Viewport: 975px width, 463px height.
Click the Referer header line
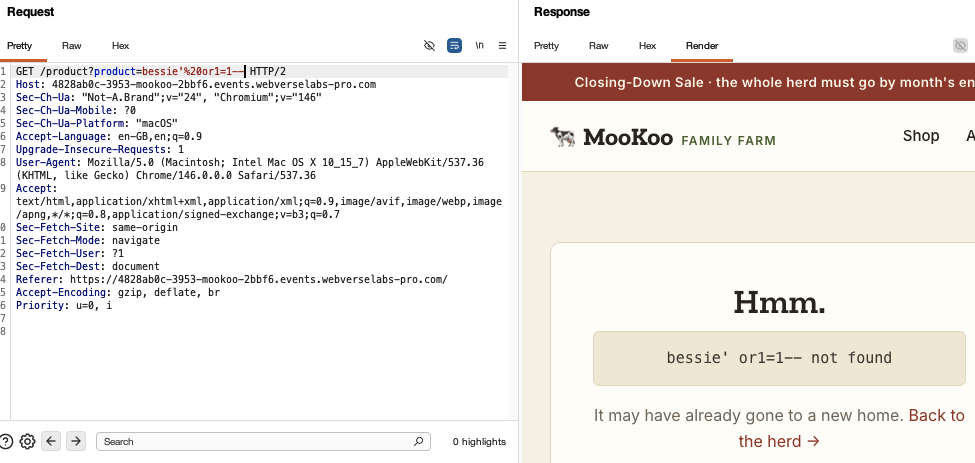point(231,279)
